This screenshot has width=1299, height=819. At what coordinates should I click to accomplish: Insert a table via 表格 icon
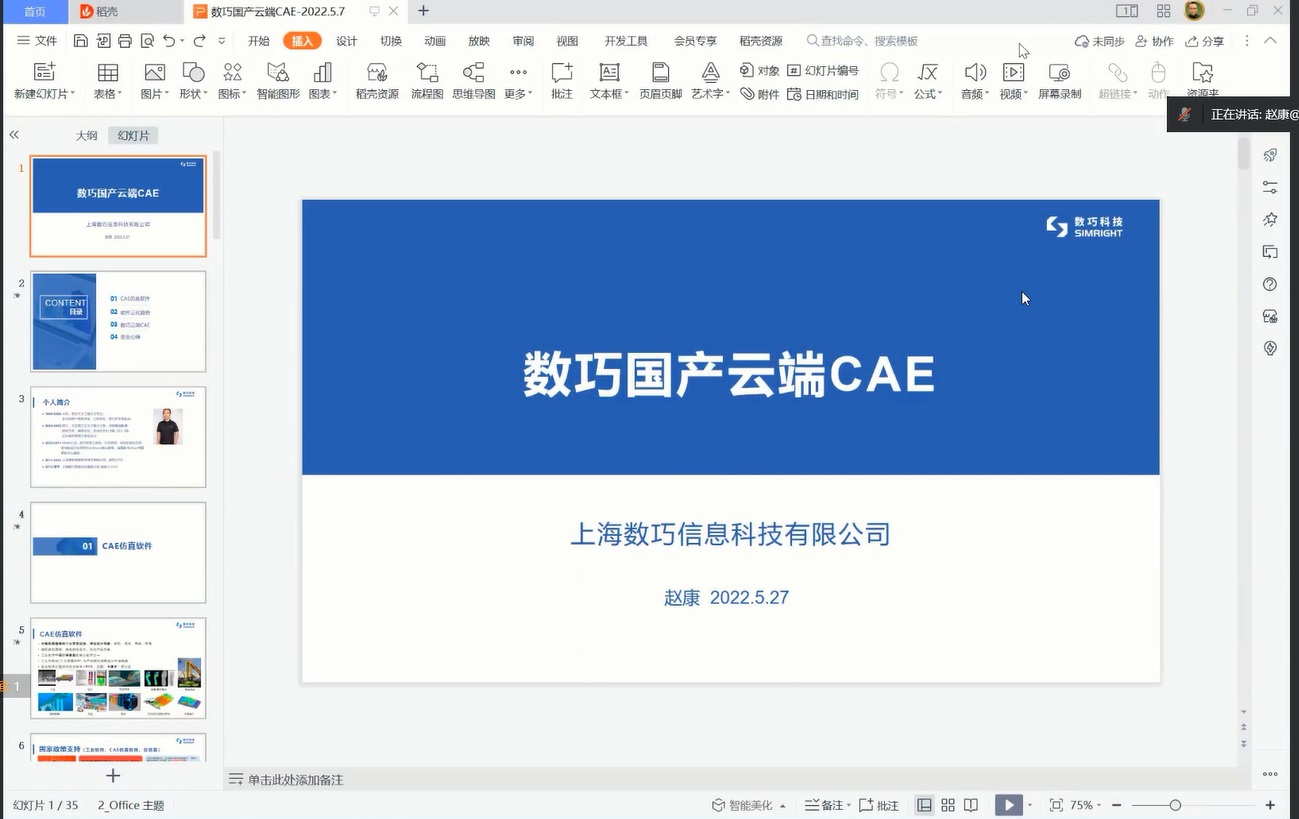point(107,81)
